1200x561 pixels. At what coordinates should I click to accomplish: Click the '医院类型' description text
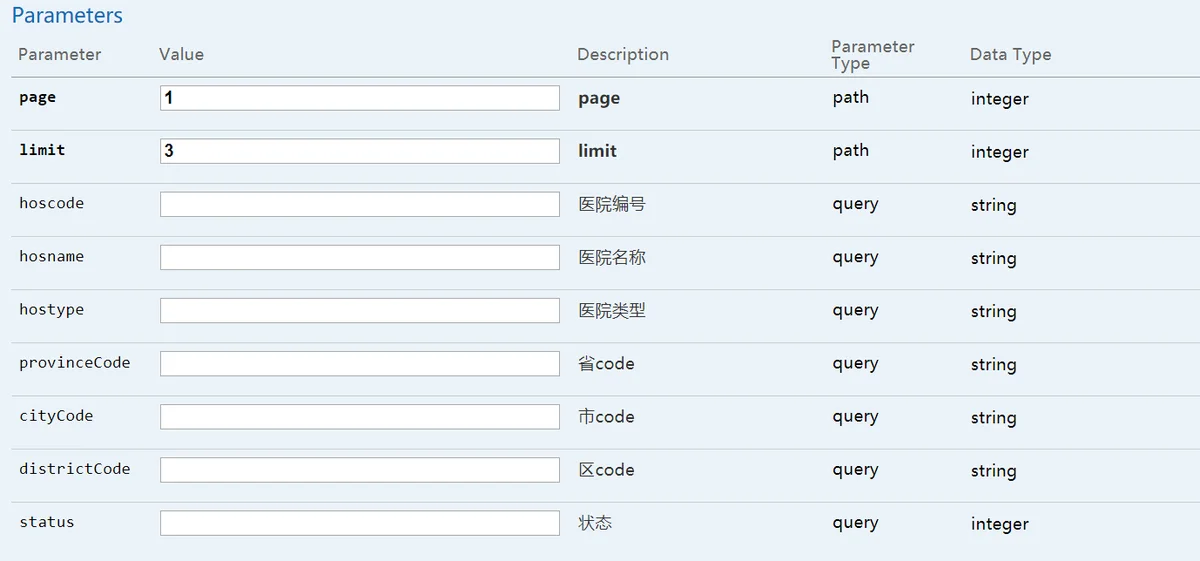612,310
